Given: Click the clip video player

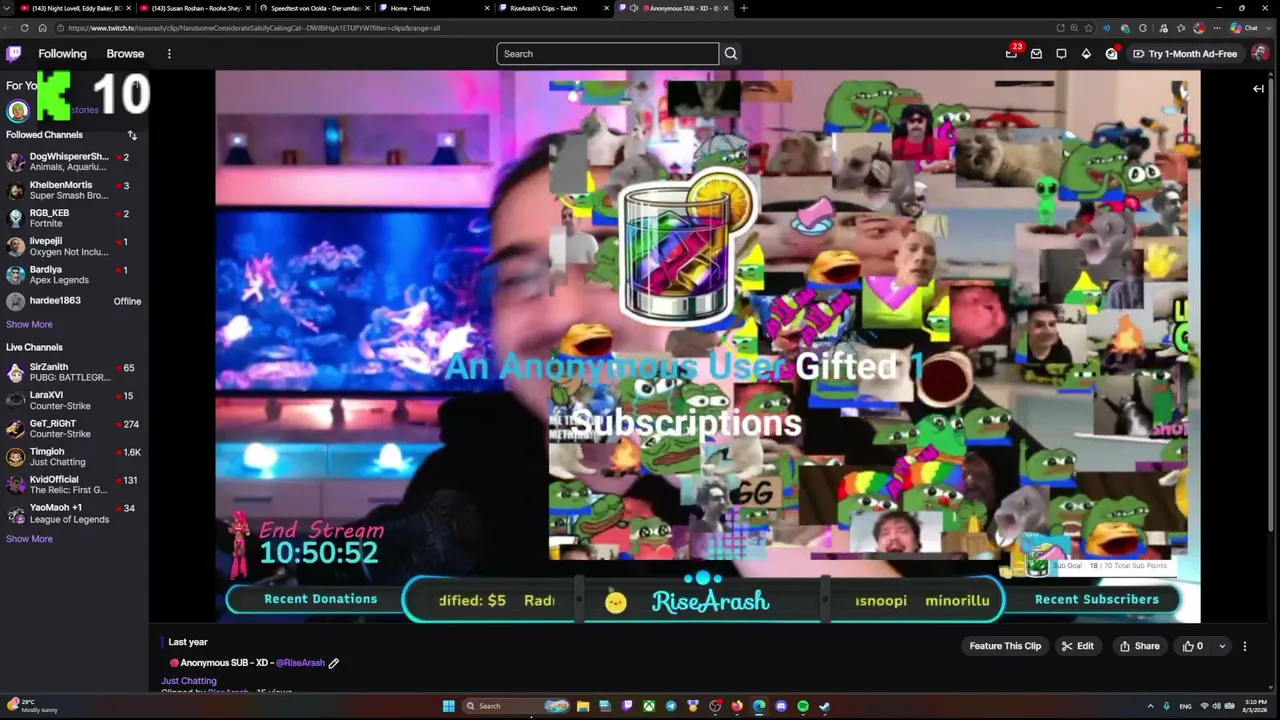Looking at the screenshot, I should (x=708, y=346).
